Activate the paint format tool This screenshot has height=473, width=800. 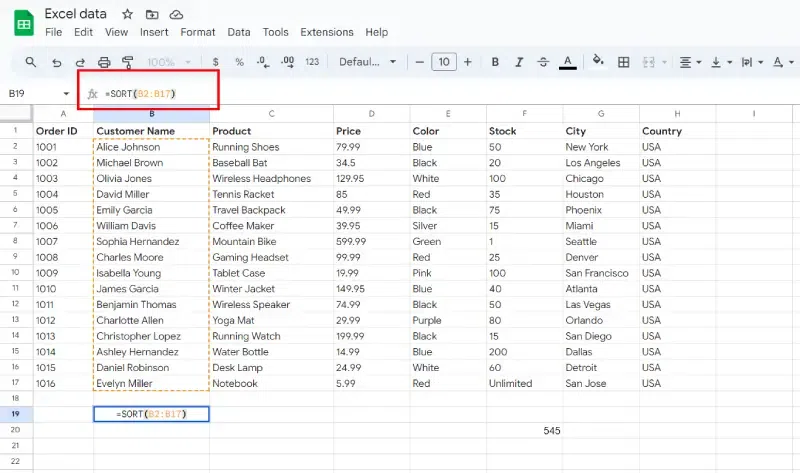coord(128,62)
